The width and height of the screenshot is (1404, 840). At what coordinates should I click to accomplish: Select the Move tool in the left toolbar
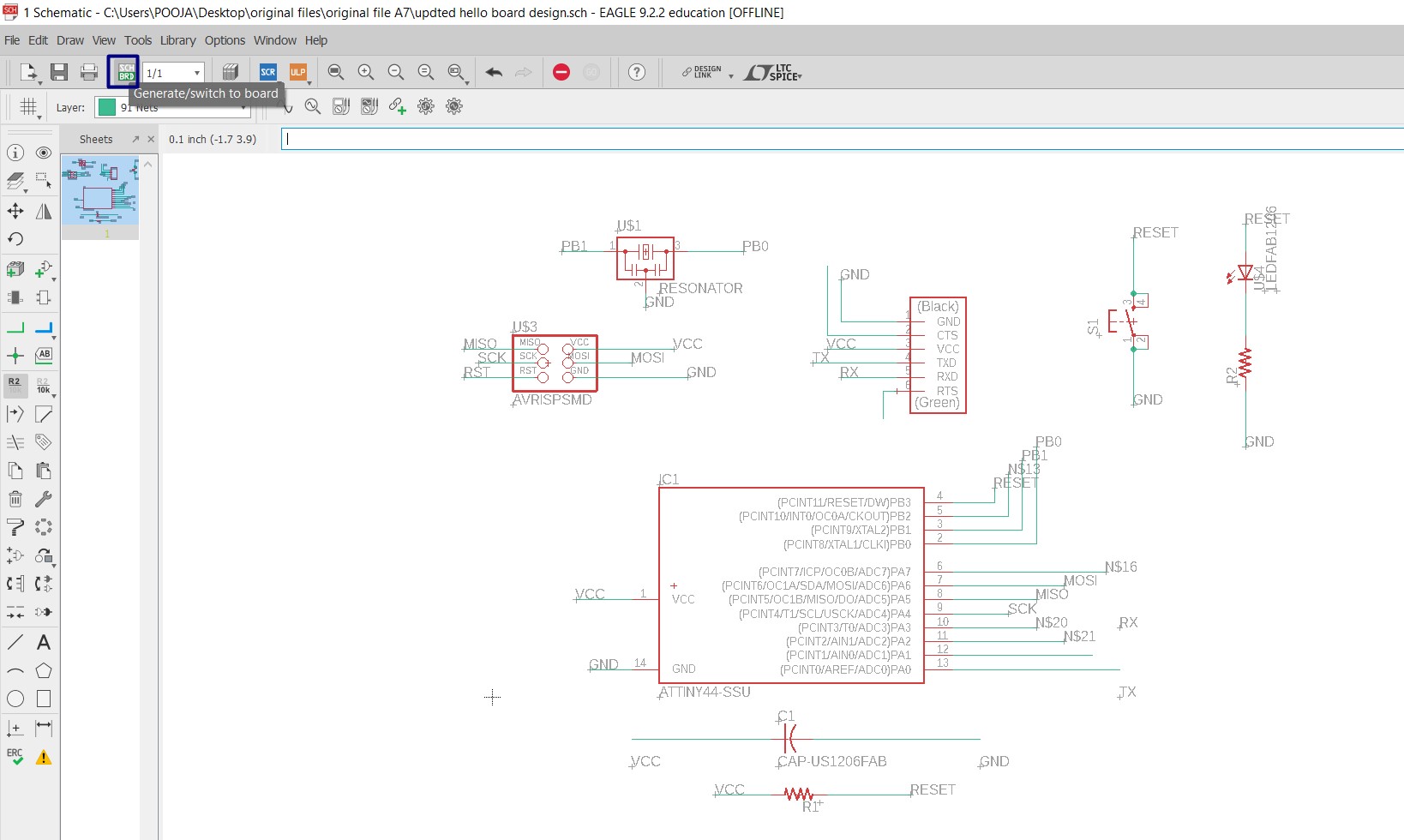(x=15, y=211)
